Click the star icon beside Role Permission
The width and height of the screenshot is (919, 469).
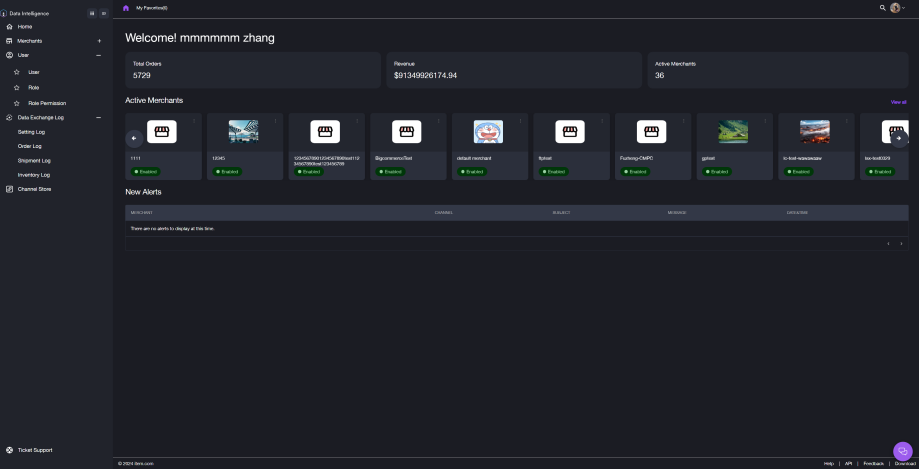(x=17, y=103)
